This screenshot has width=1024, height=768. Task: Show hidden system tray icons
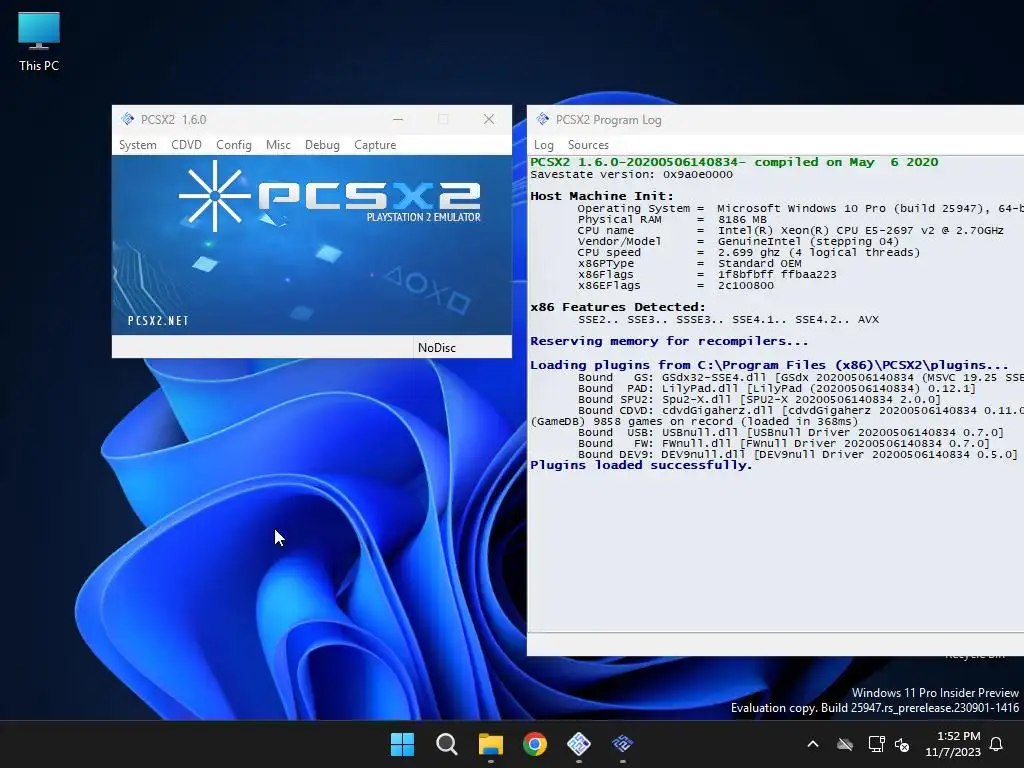click(x=813, y=744)
